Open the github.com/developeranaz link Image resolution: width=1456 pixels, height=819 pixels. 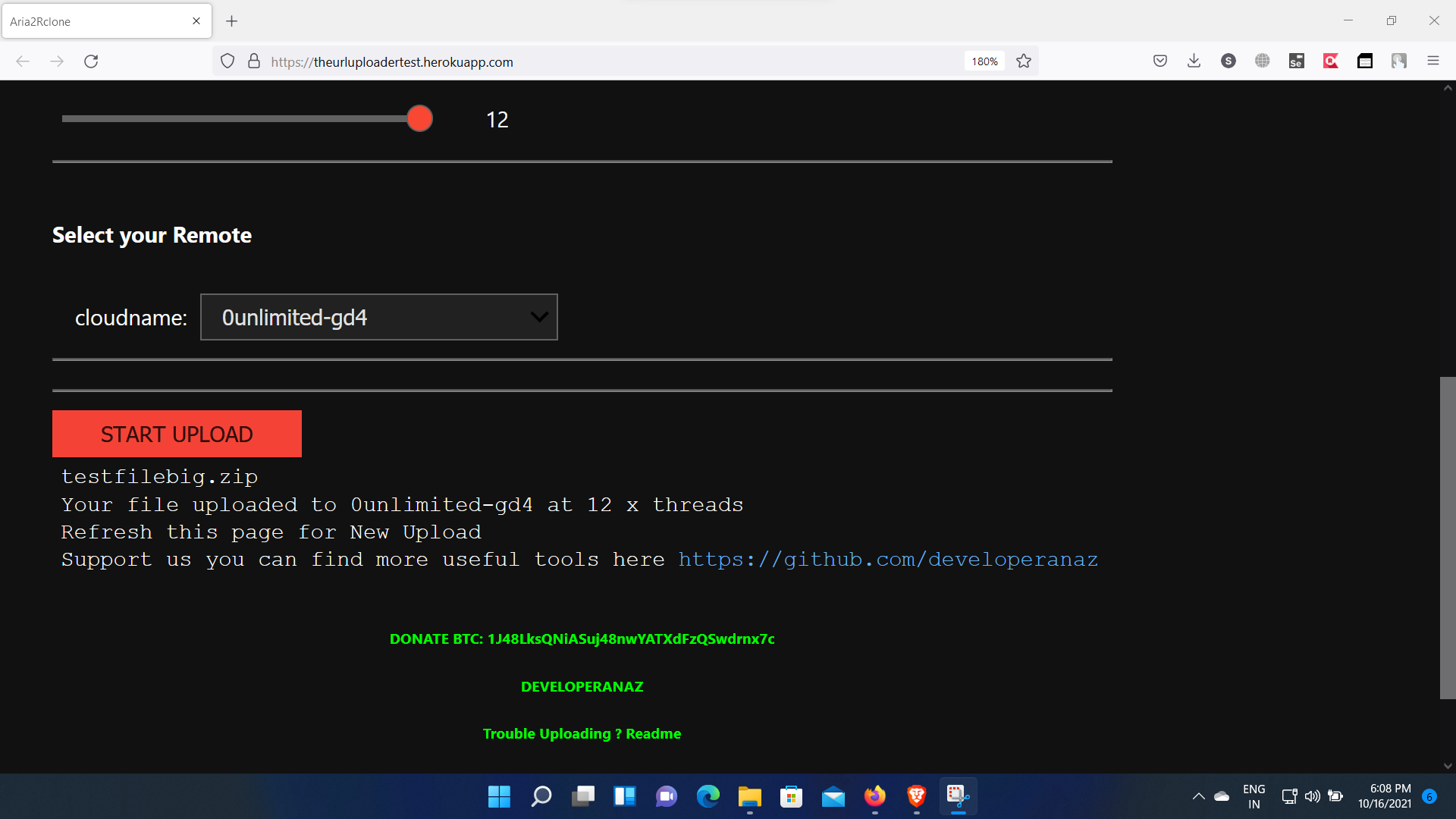tap(887, 560)
